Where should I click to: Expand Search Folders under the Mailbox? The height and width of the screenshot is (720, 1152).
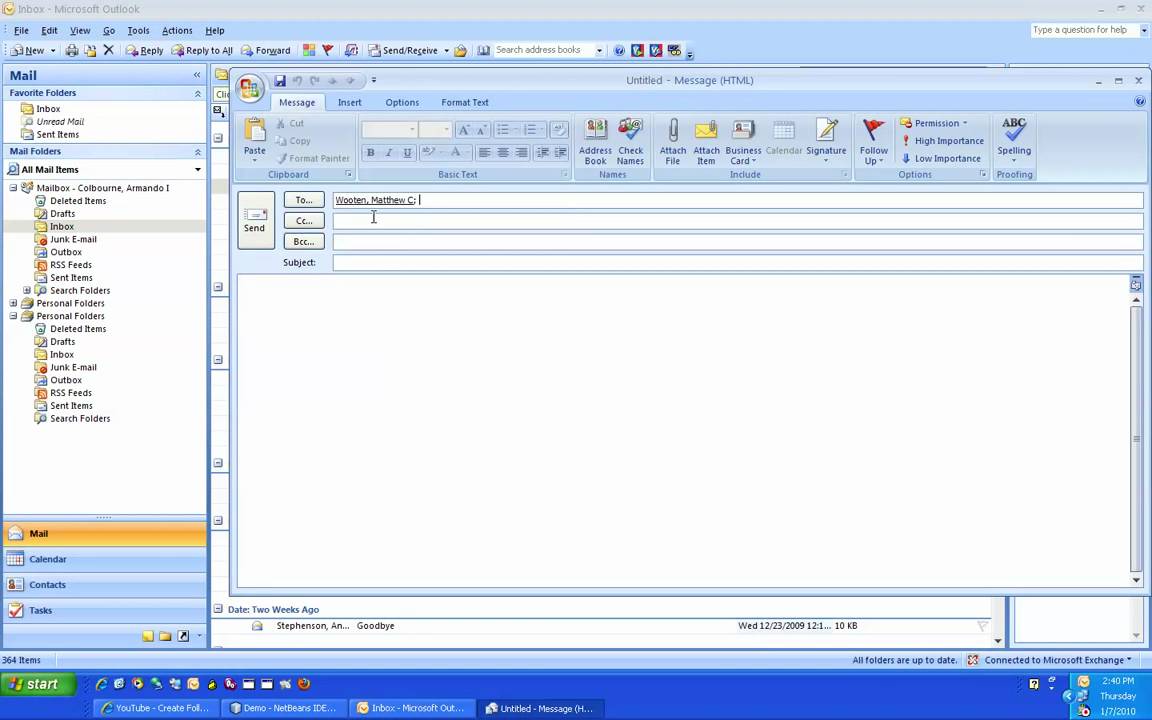[26, 290]
